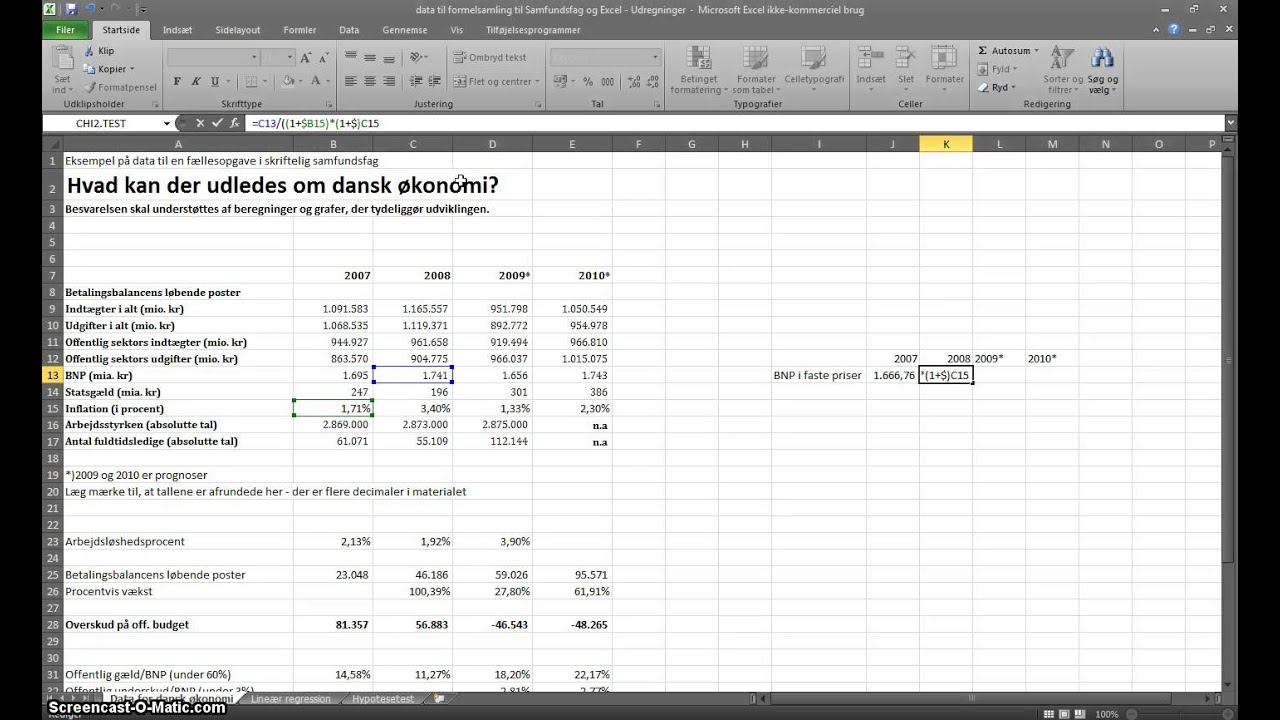1280x720 pixels.
Task: Open the Name Box dropdown arrow
Action: (x=167, y=123)
